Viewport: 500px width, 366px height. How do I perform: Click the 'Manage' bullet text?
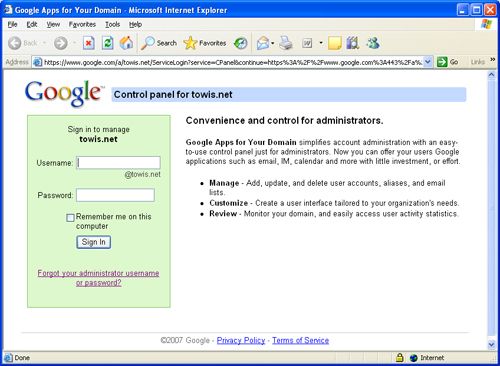[224, 183]
